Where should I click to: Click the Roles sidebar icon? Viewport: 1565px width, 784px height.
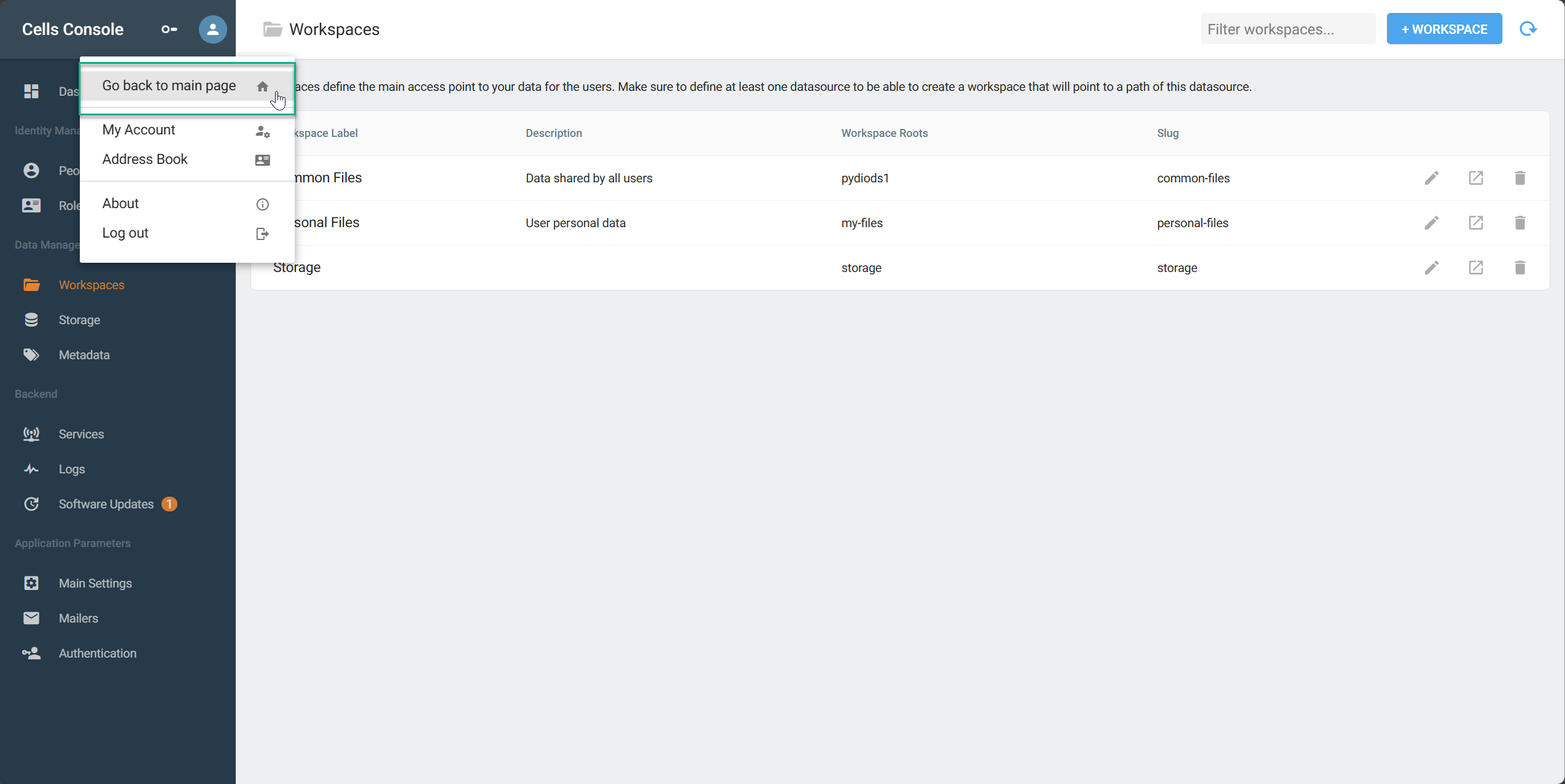click(31, 206)
